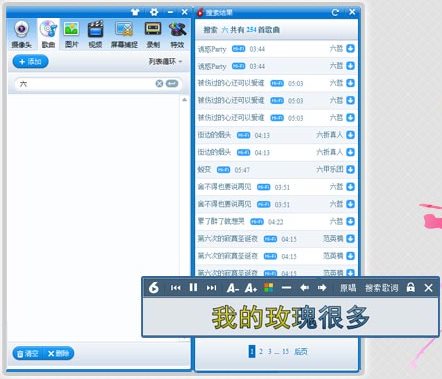Image resolution: width=442 pixels, height=379 pixels.
Task: Open the 屏幕捕捉 screen capture tab
Action: point(124,34)
